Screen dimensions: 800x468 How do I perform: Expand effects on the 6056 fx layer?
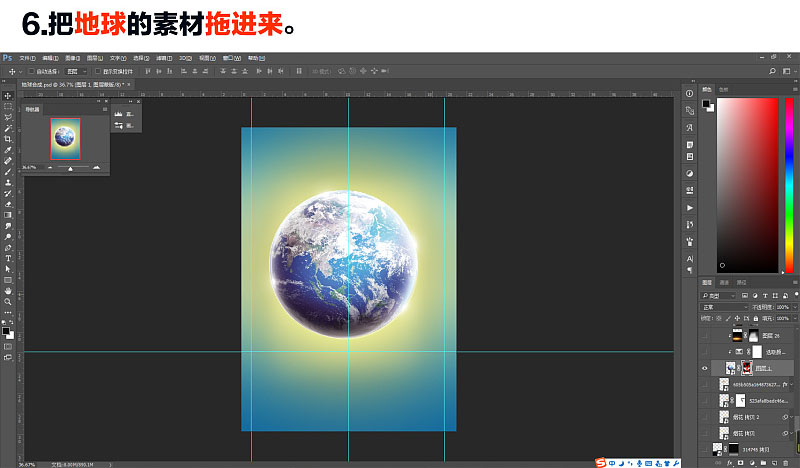click(791, 384)
